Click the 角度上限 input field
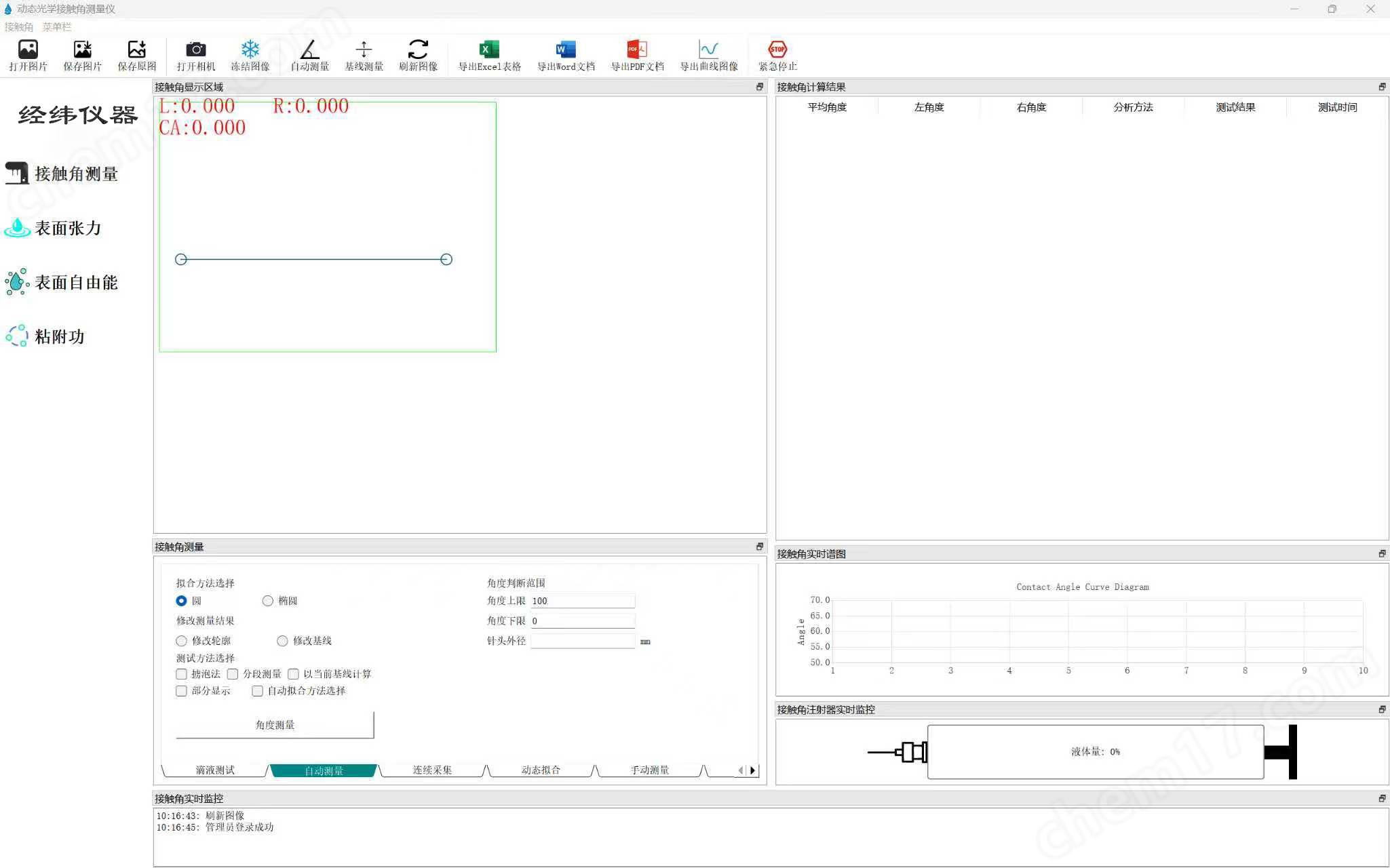Image resolution: width=1390 pixels, height=868 pixels. coord(582,601)
